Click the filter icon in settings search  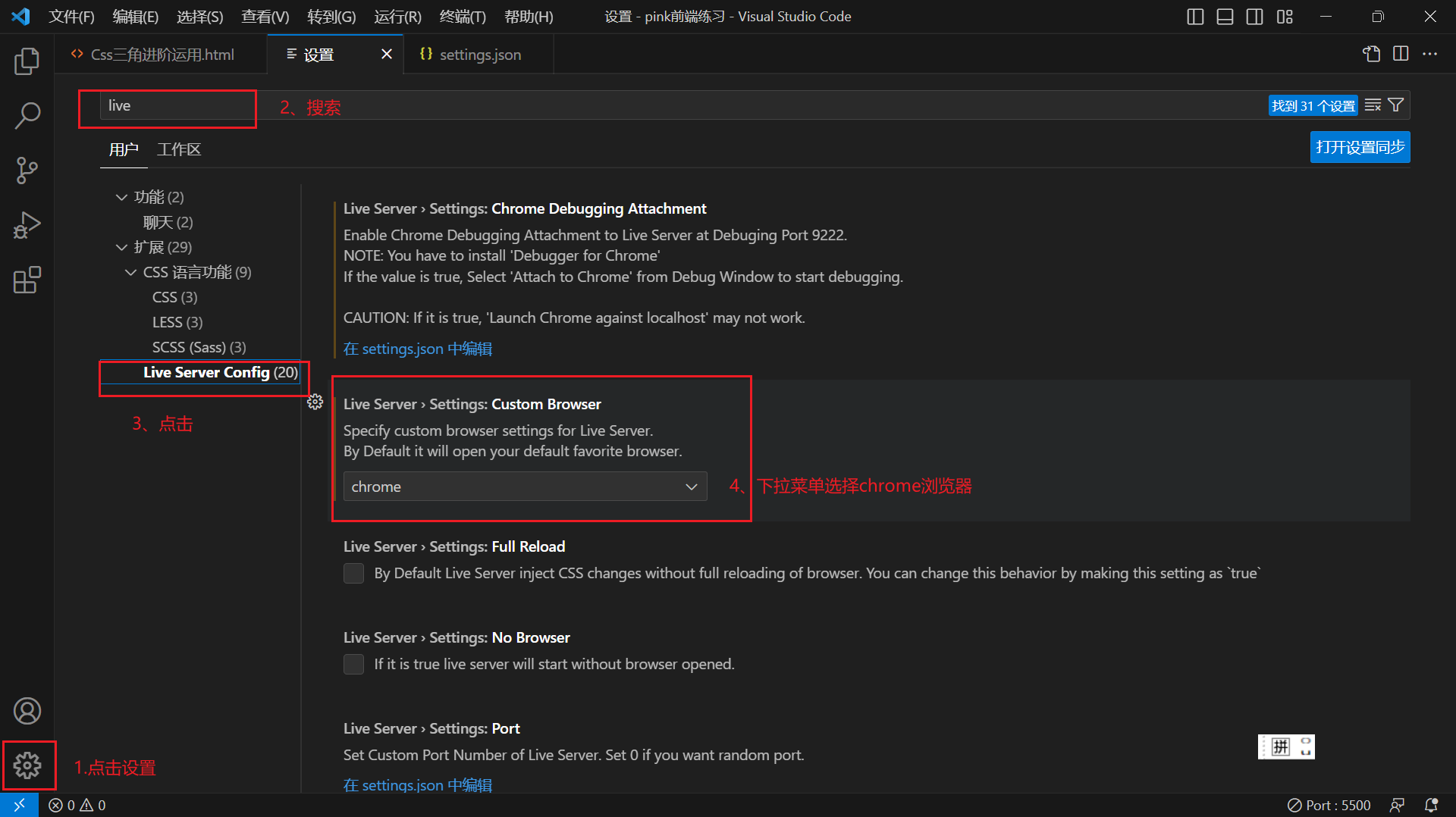[1396, 105]
